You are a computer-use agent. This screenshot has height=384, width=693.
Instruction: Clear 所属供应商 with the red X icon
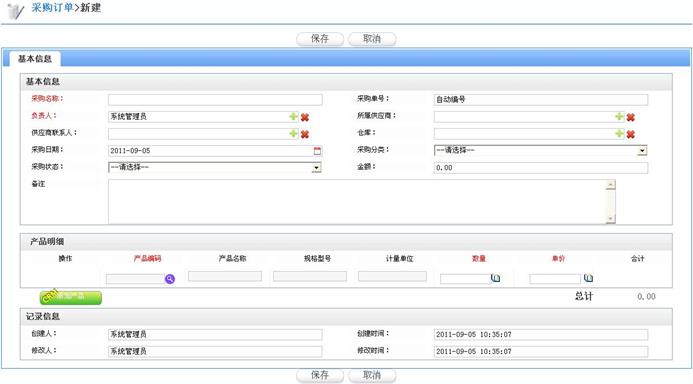click(631, 117)
